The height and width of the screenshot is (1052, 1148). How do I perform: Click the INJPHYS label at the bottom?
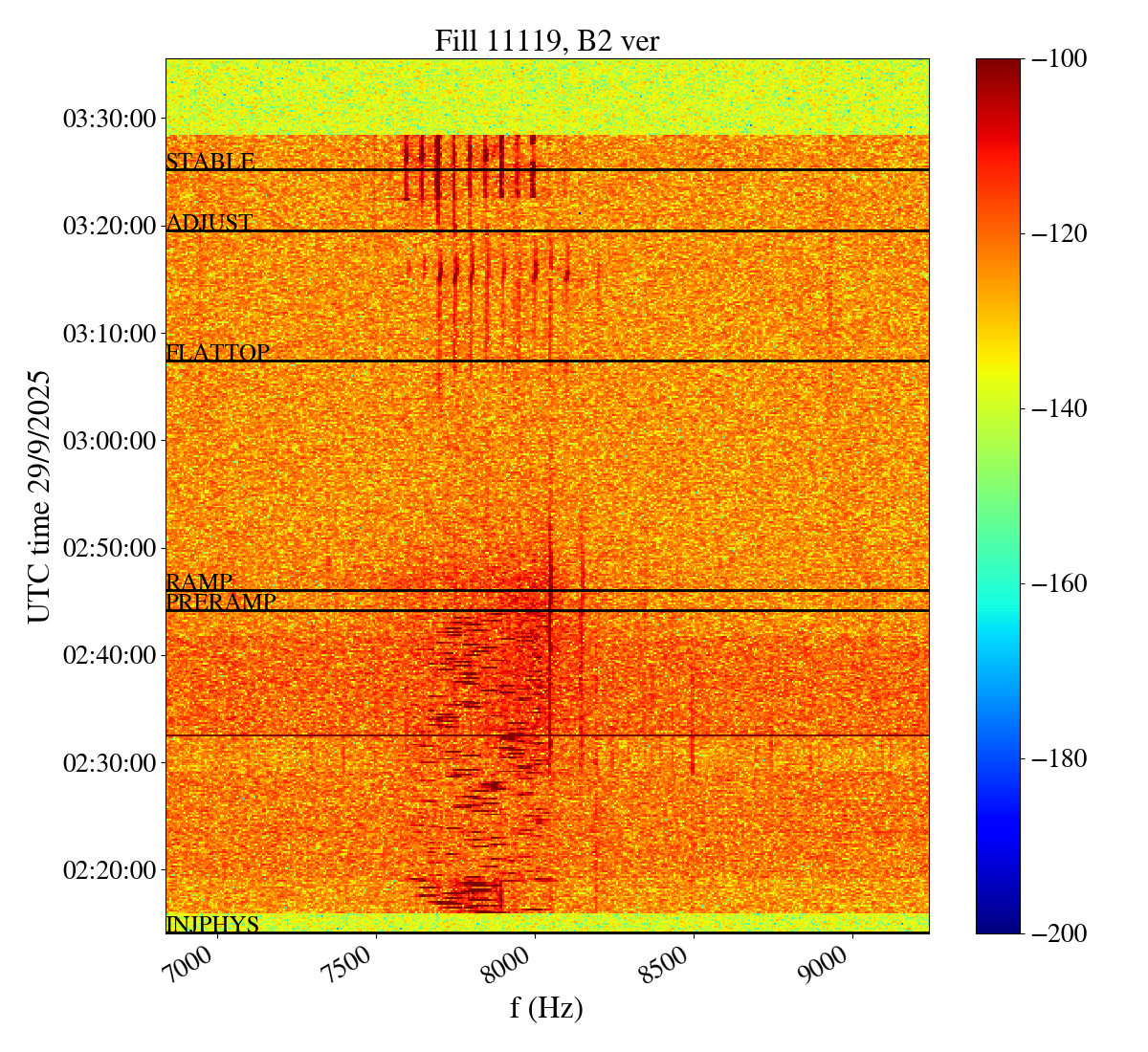pos(212,925)
